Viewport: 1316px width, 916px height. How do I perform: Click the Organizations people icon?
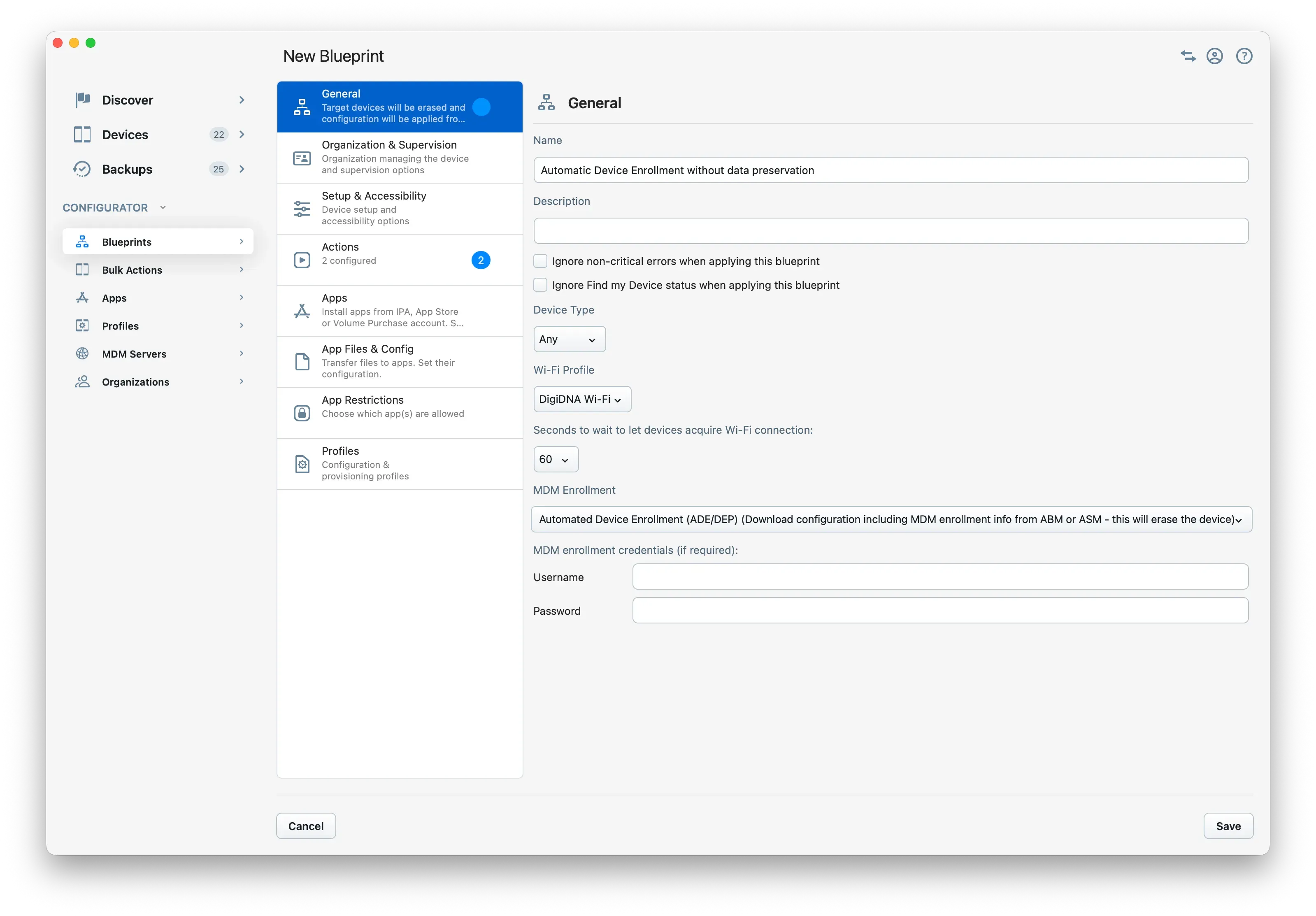click(x=82, y=382)
